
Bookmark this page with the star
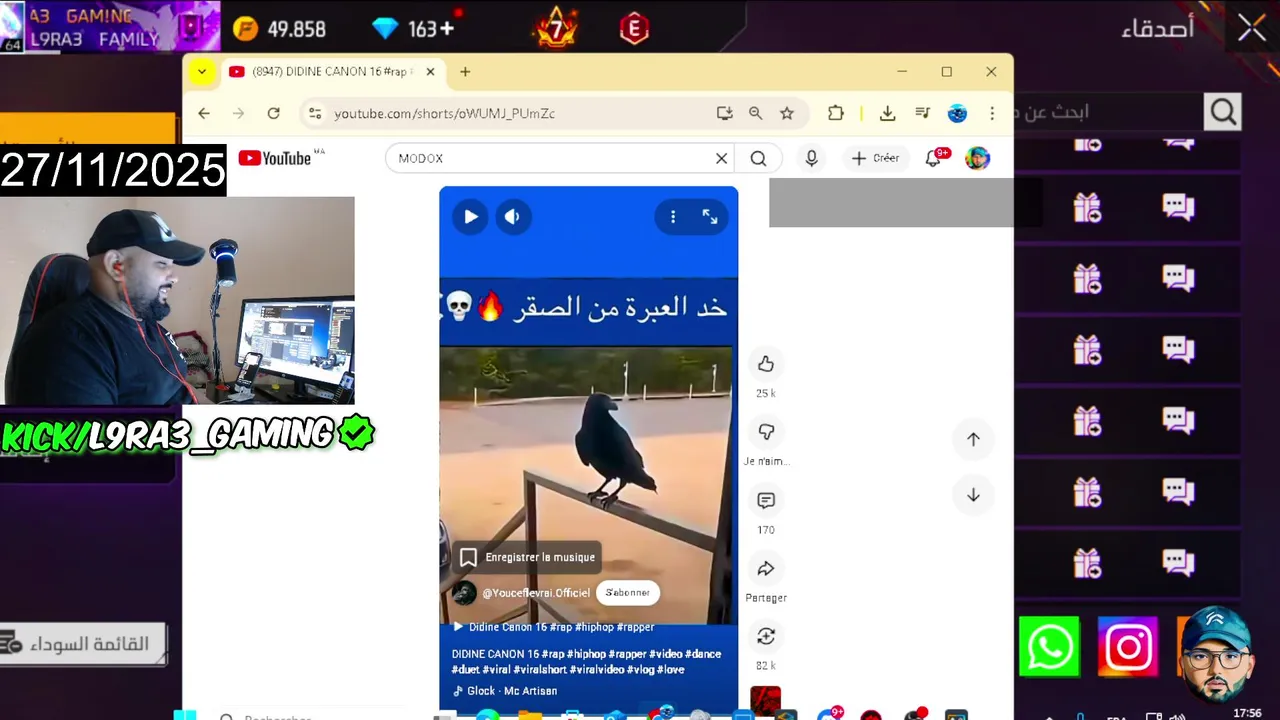(787, 113)
